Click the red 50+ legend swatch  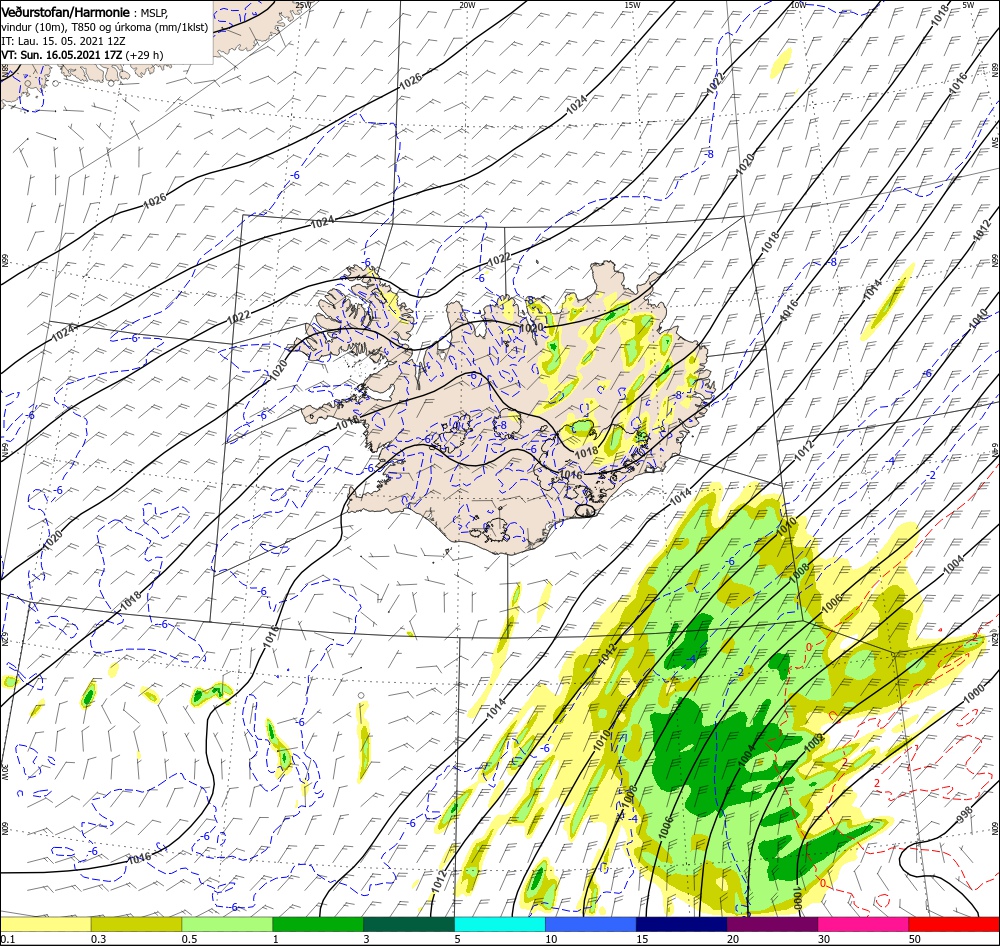tap(954, 924)
